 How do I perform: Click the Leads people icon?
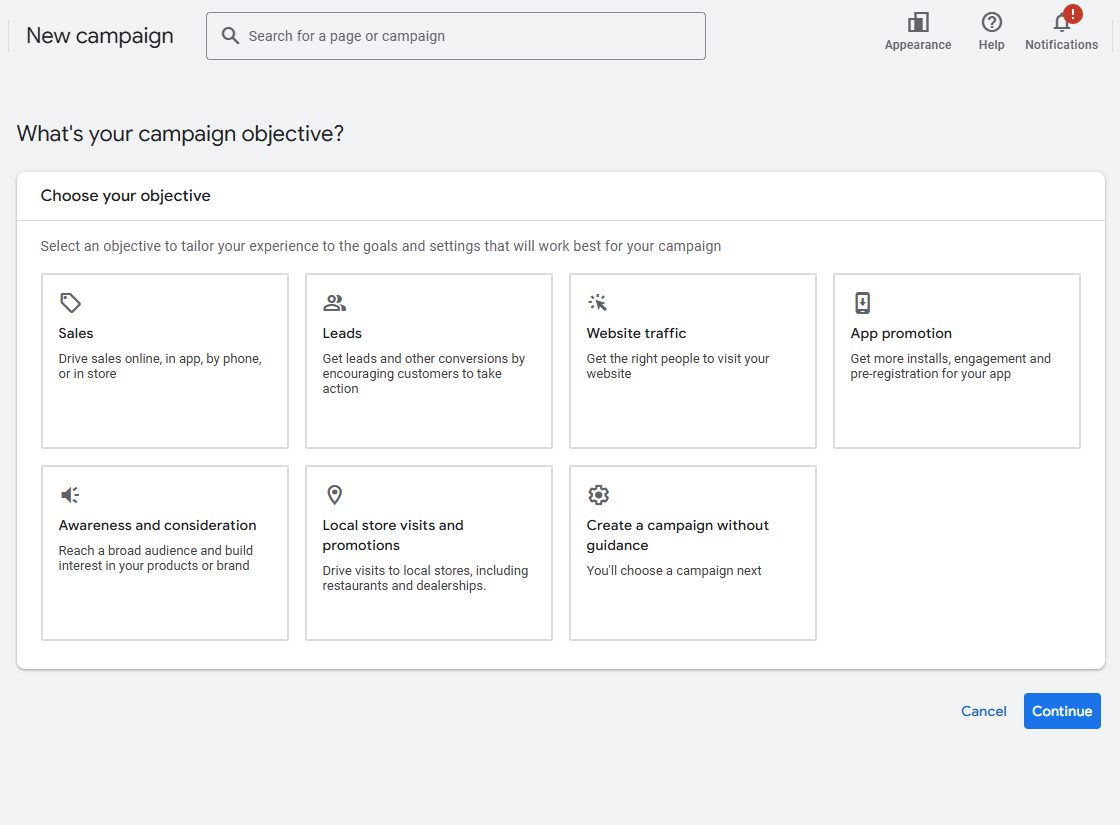(x=334, y=303)
